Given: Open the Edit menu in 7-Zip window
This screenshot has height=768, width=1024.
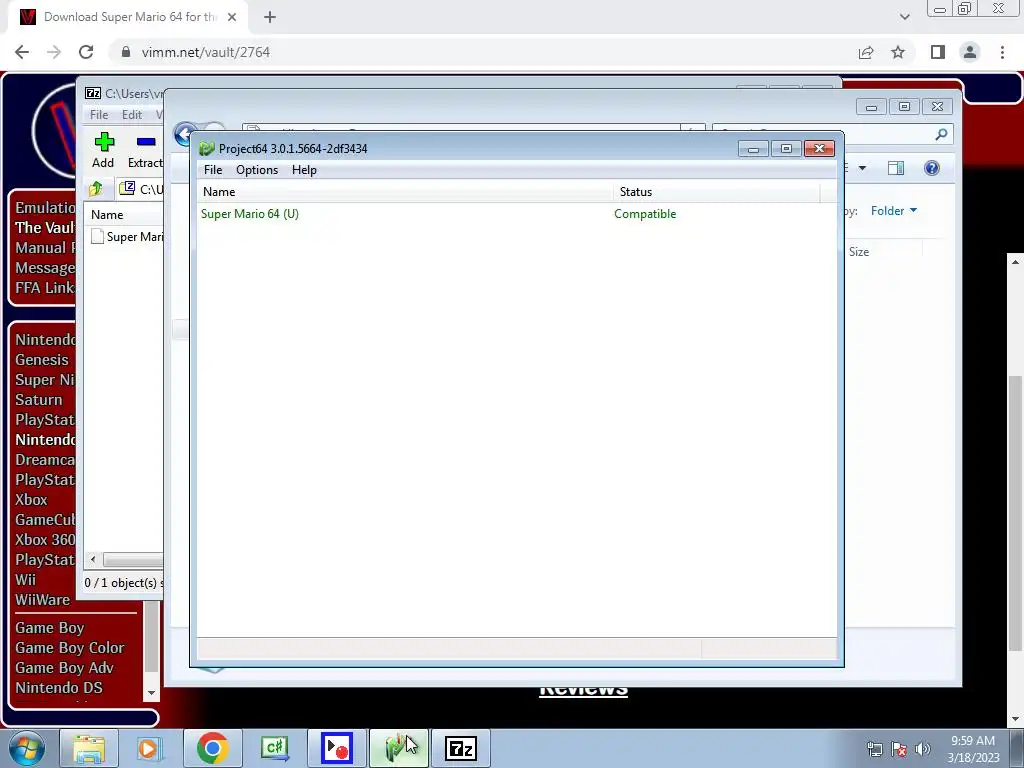Looking at the screenshot, I should (x=131, y=115).
